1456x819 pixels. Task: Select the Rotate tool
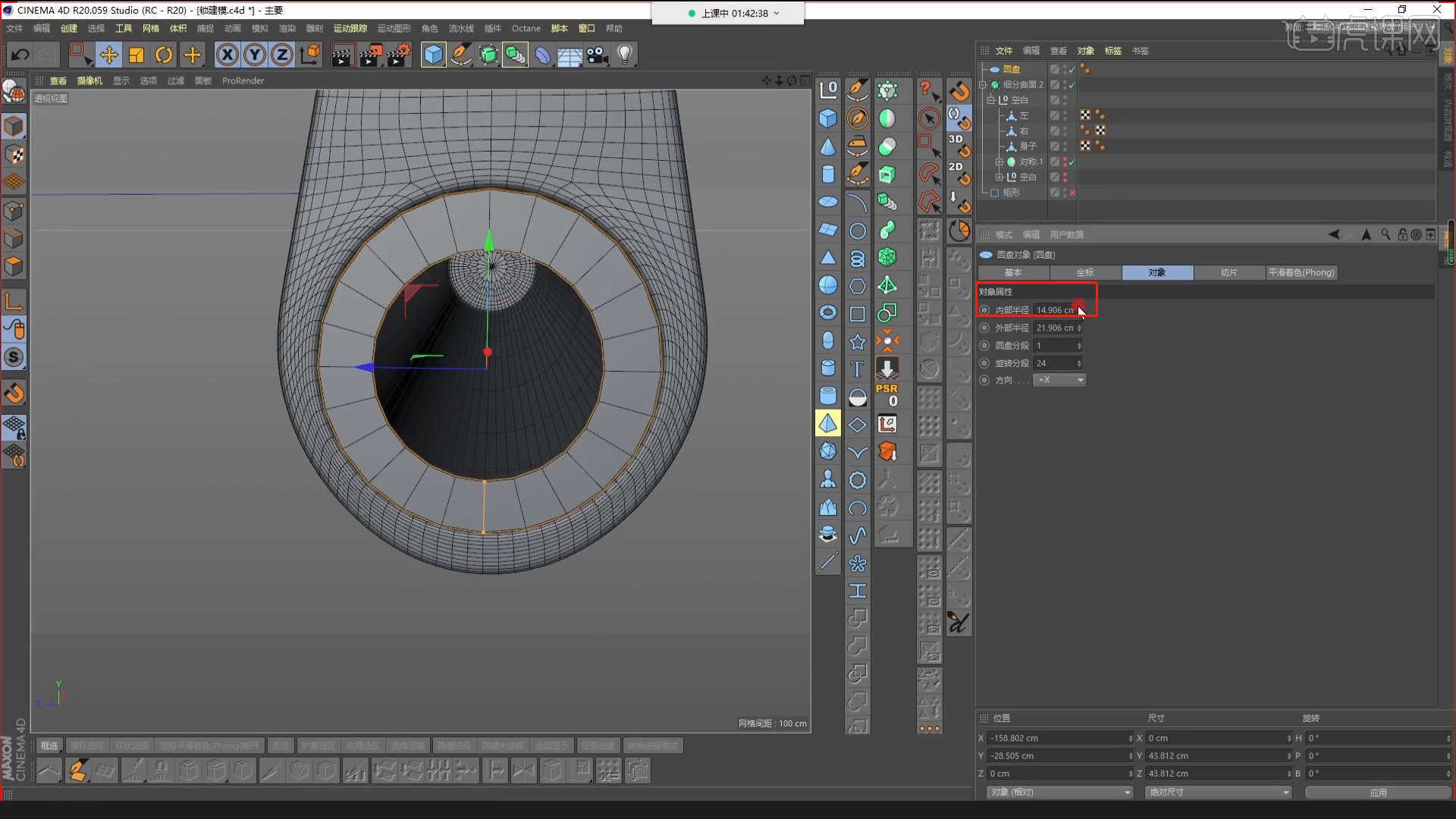click(x=164, y=55)
